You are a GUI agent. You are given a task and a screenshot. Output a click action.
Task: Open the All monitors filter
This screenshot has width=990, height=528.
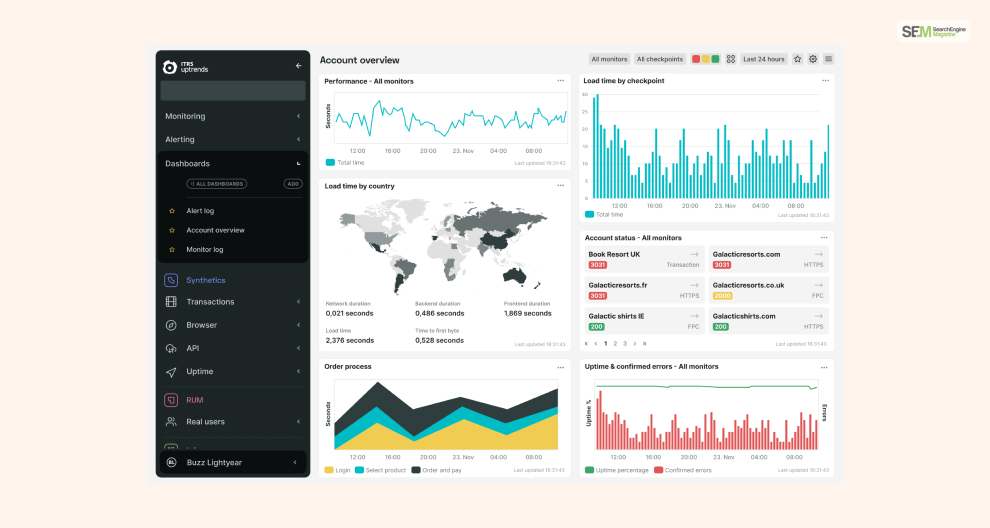609,59
